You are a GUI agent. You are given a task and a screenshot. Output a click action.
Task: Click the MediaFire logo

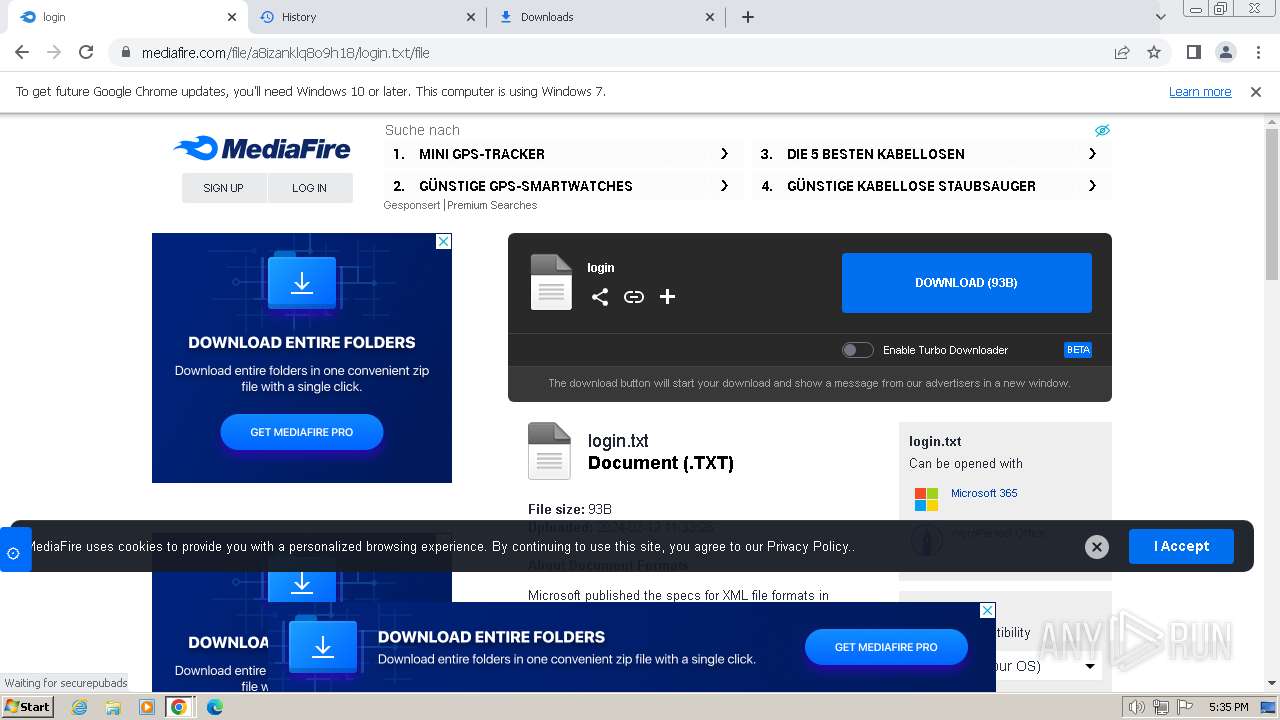tap(262, 149)
